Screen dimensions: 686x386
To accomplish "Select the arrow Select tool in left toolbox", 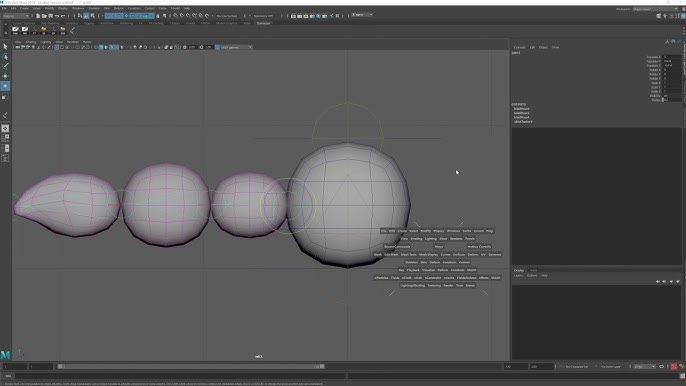I will point(5,47).
